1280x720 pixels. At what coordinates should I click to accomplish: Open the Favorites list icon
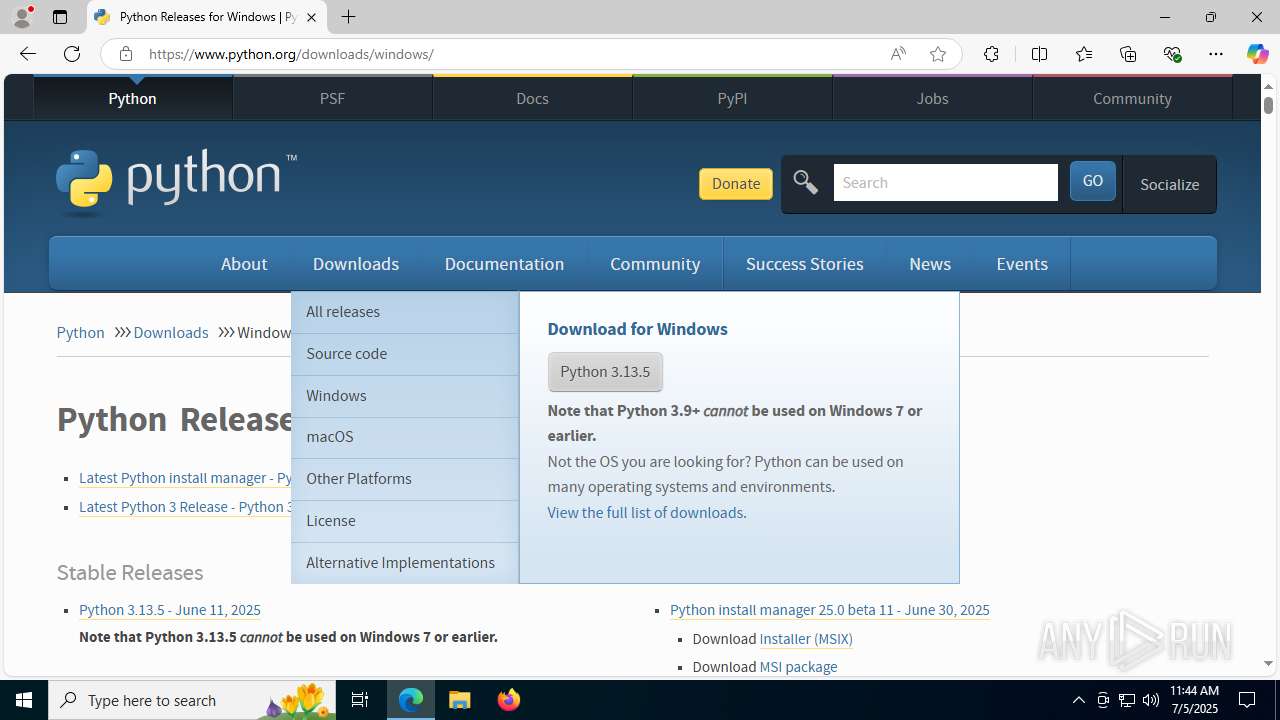pos(1084,54)
